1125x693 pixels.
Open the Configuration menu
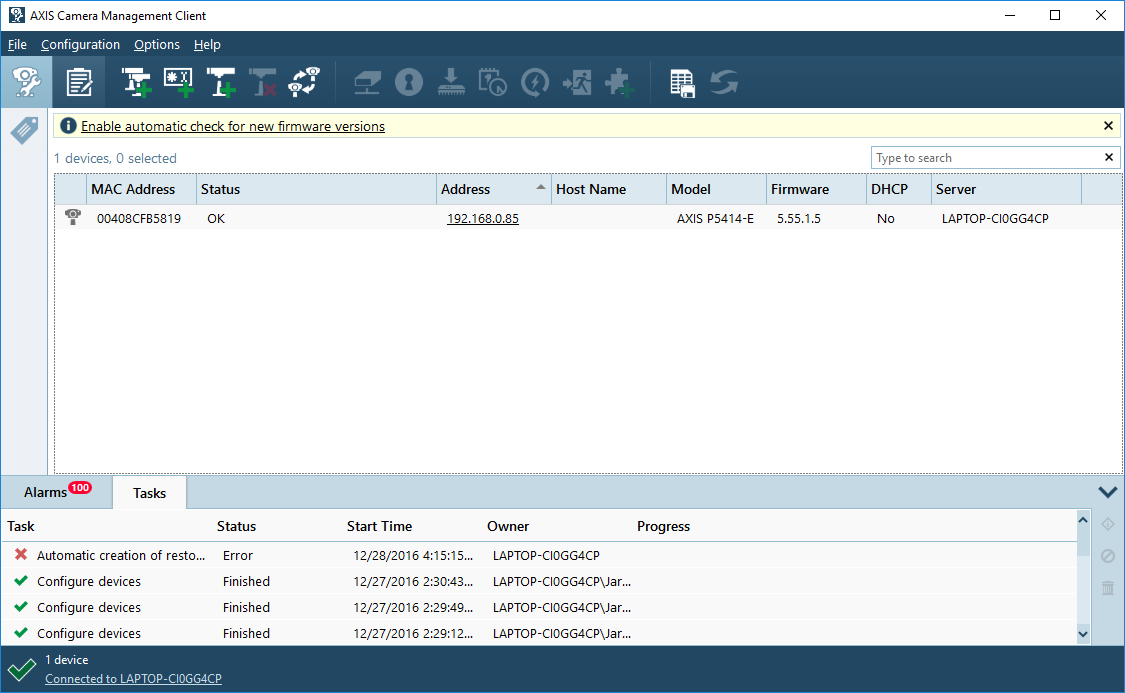pos(80,44)
